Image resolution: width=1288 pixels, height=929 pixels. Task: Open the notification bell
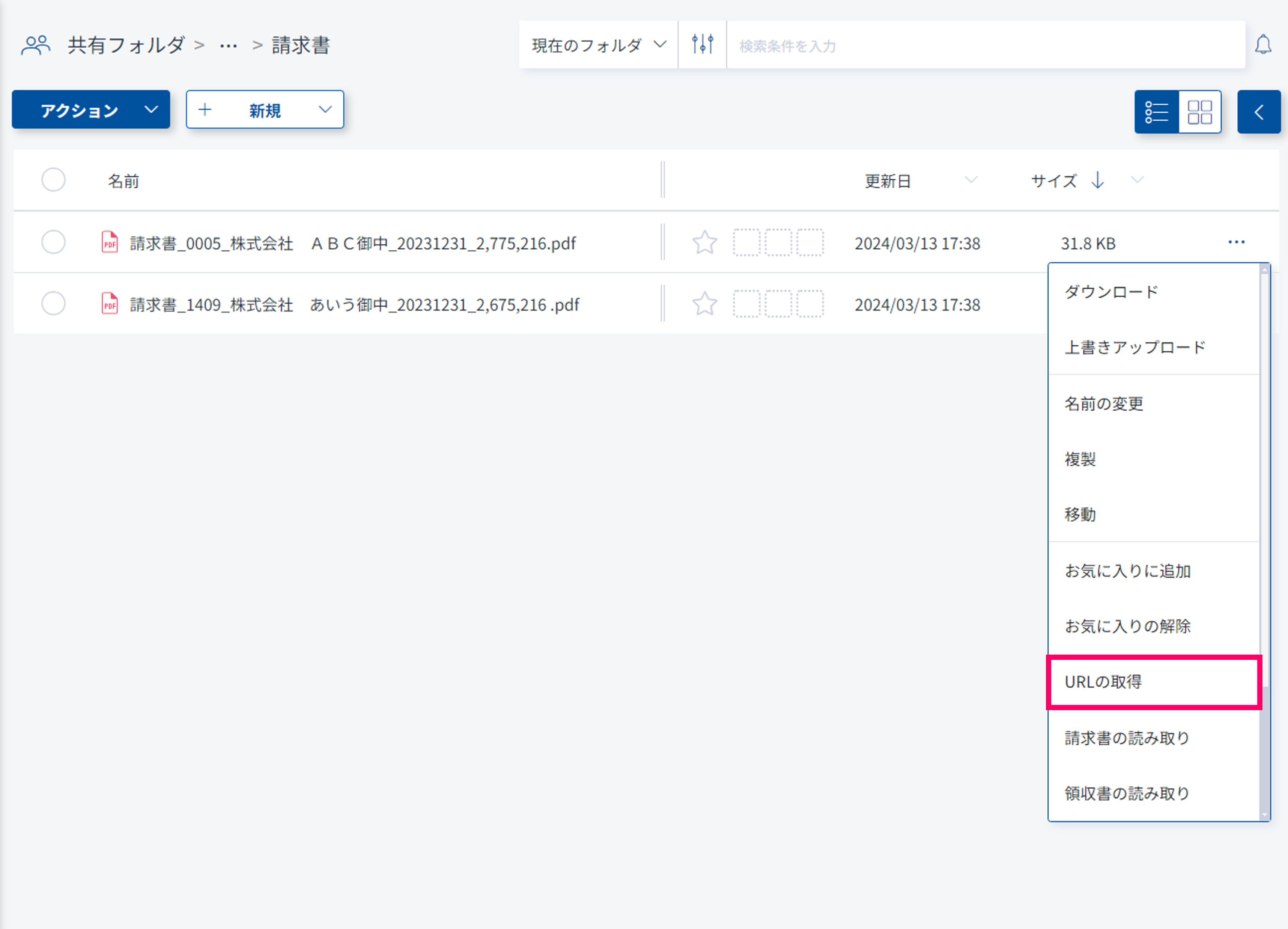[x=1262, y=44]
